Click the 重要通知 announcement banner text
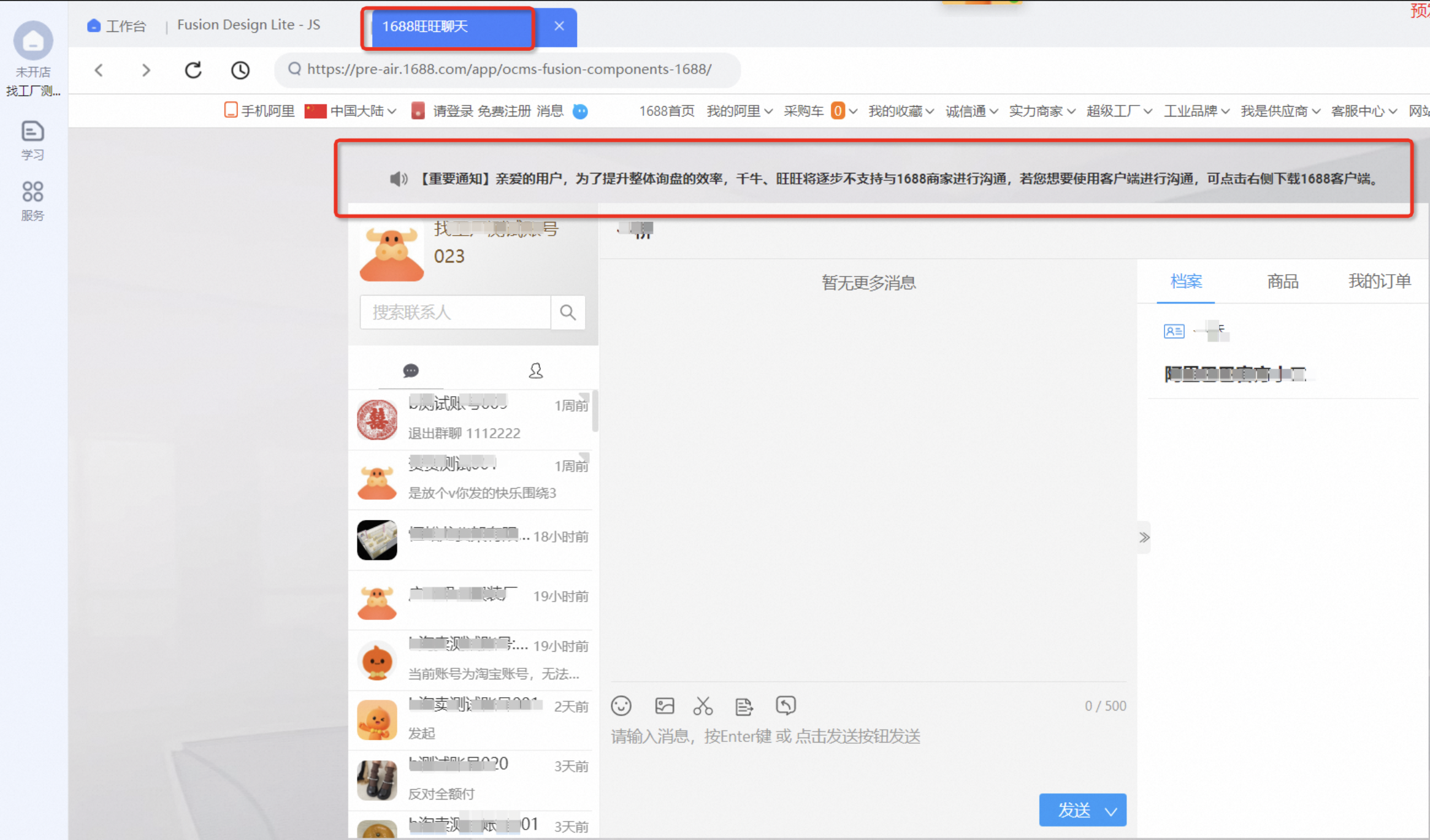Image resolution: width=1430 pixels, height=840 pixels. coord(898,178)
